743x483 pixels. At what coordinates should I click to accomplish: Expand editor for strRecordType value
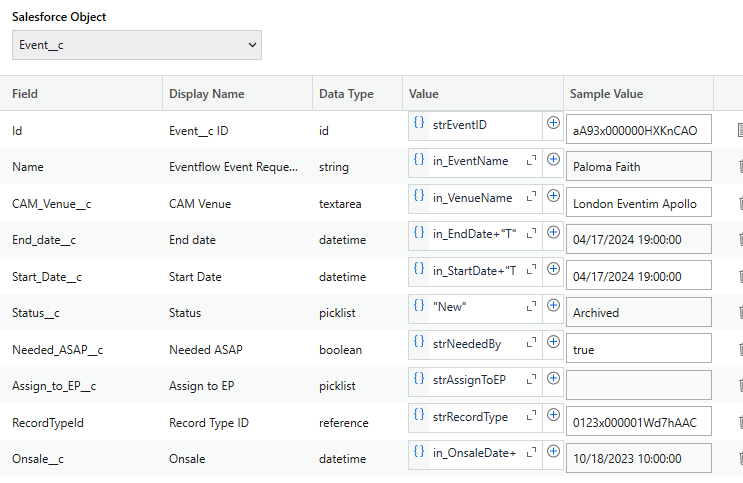pos(532,416)
